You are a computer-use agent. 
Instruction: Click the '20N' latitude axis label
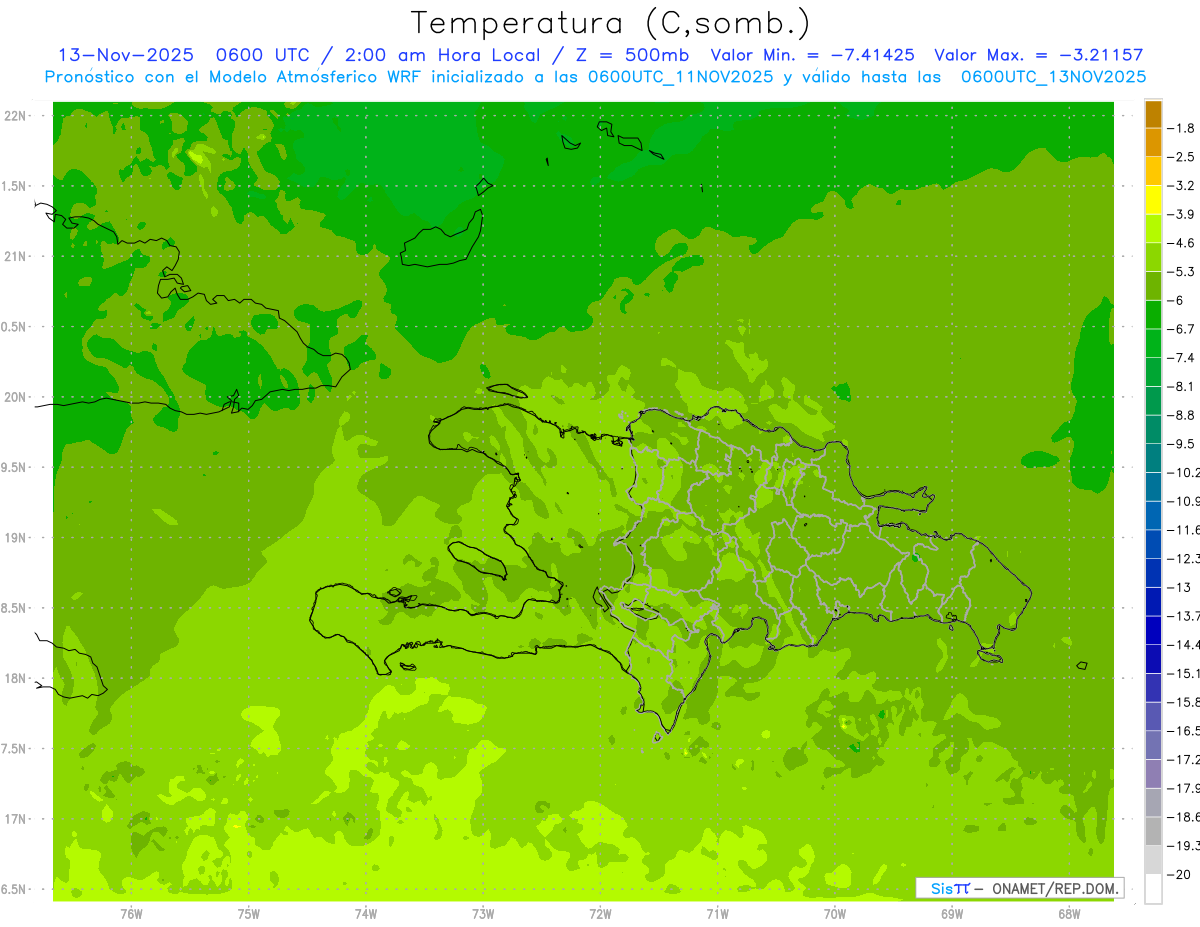coord(15,397)
